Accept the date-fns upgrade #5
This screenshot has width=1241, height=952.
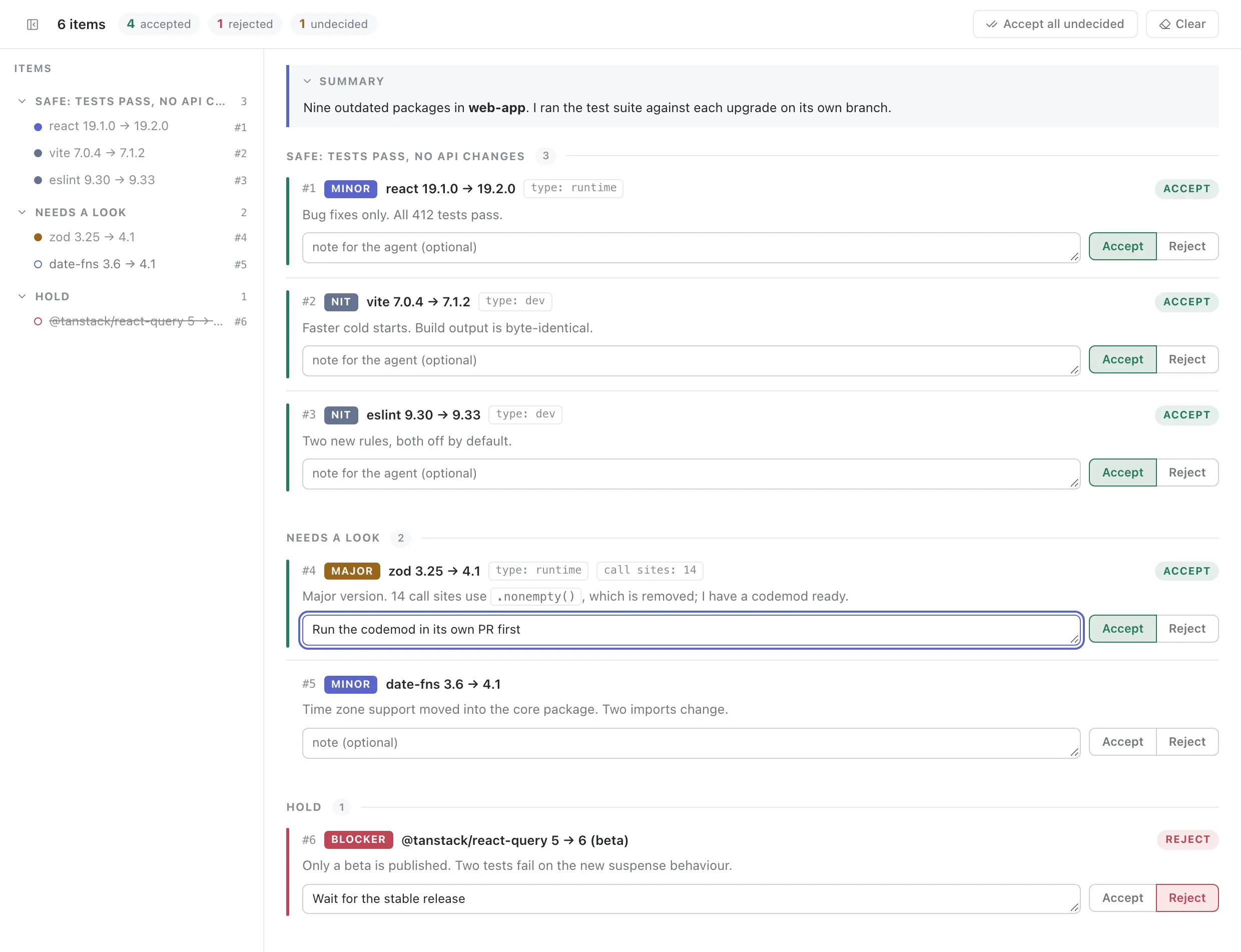coord(1122,742)
